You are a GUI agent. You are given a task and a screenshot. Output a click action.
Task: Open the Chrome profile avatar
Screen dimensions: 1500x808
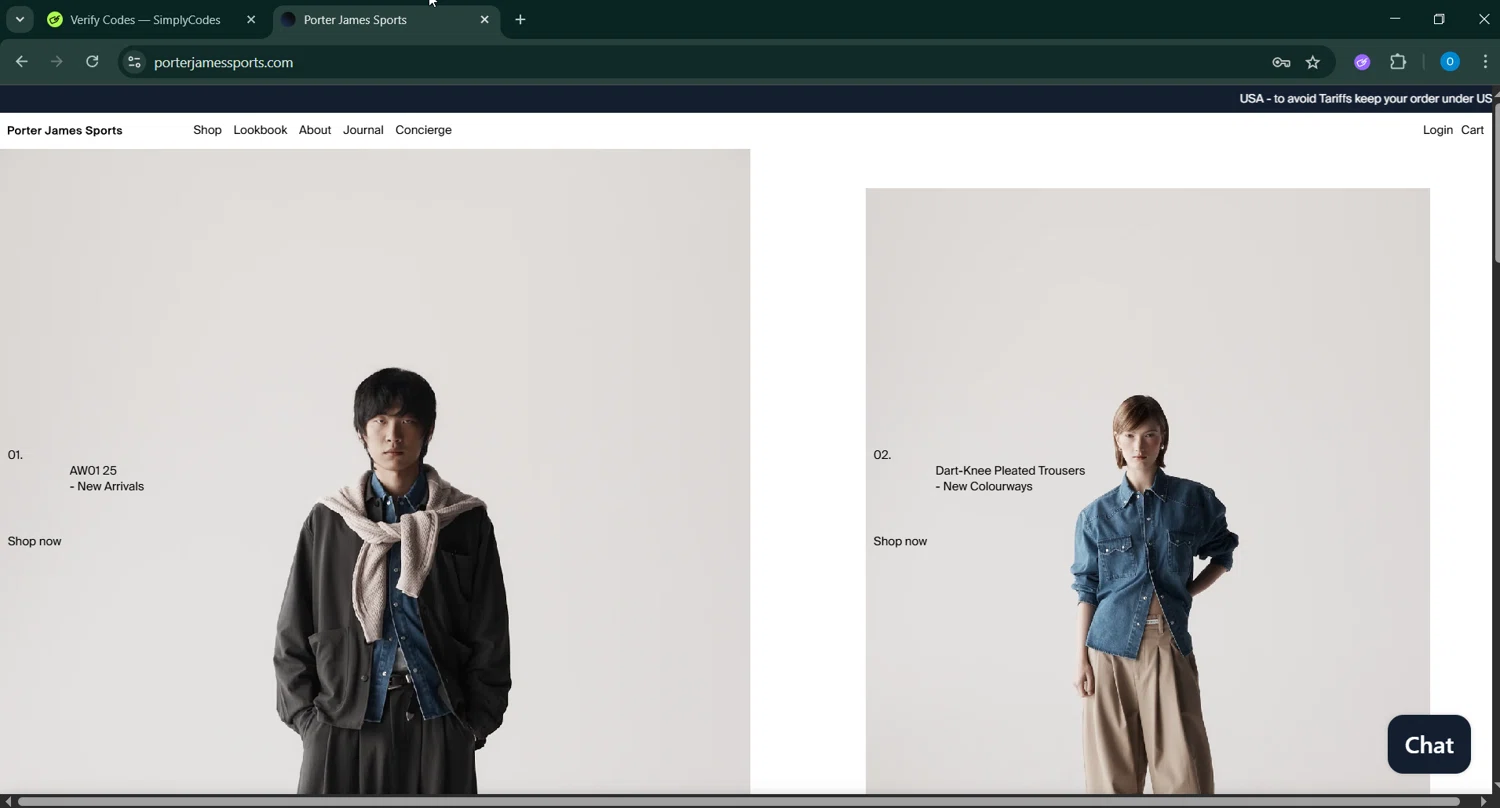click(1449, 62)
